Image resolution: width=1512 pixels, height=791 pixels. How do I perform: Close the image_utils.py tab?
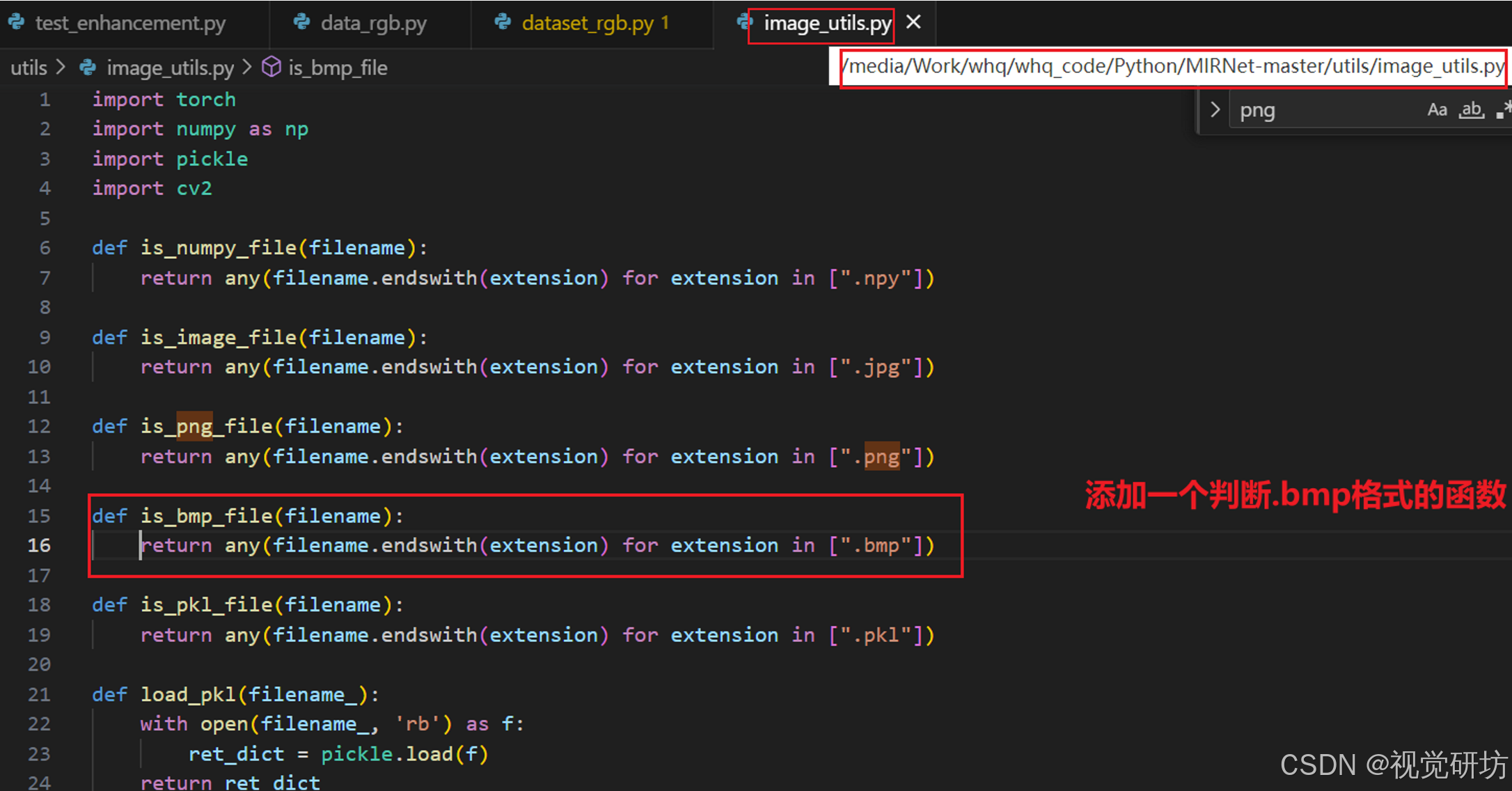point(913,23)
